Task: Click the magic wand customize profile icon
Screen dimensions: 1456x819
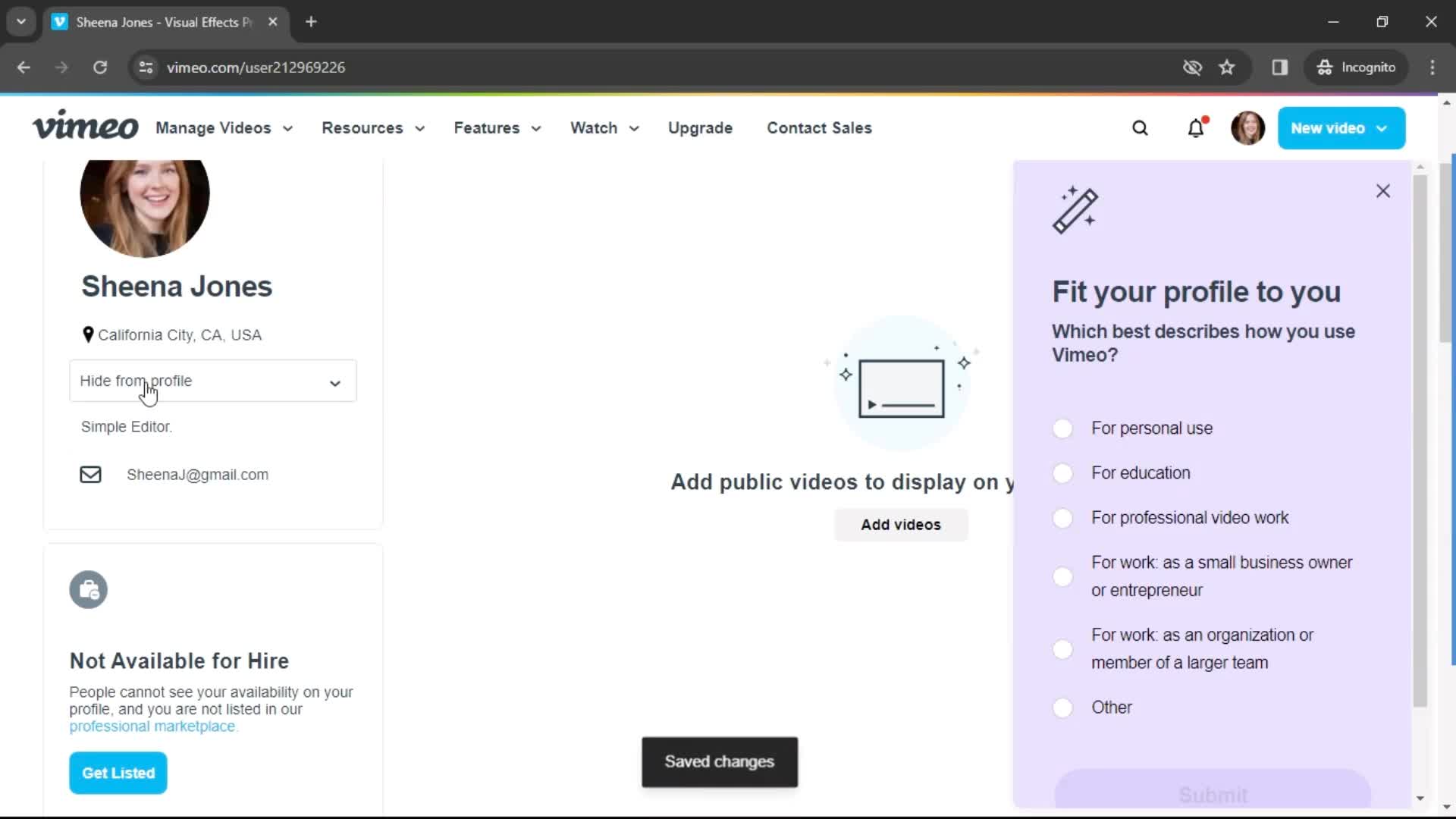Action: coord(1076,208)
